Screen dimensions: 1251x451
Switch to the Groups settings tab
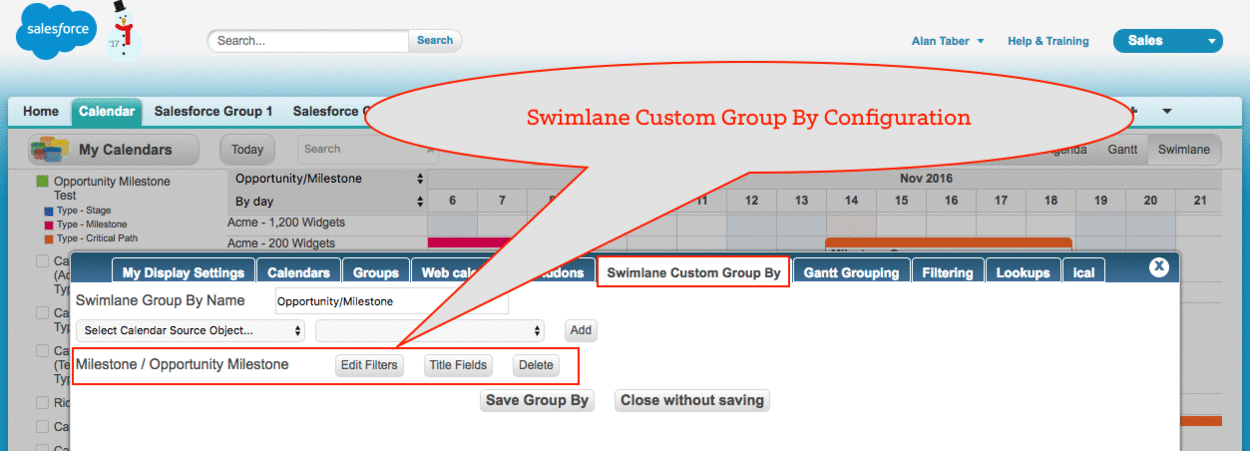[376, 272]
